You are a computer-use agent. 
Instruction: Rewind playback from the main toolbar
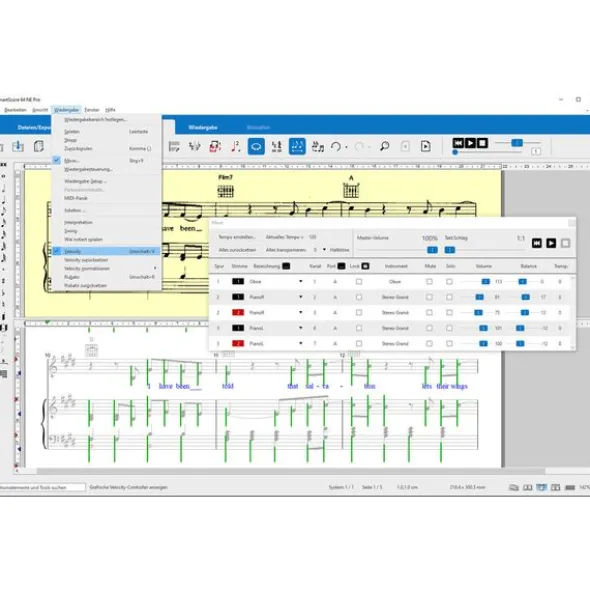458,143
